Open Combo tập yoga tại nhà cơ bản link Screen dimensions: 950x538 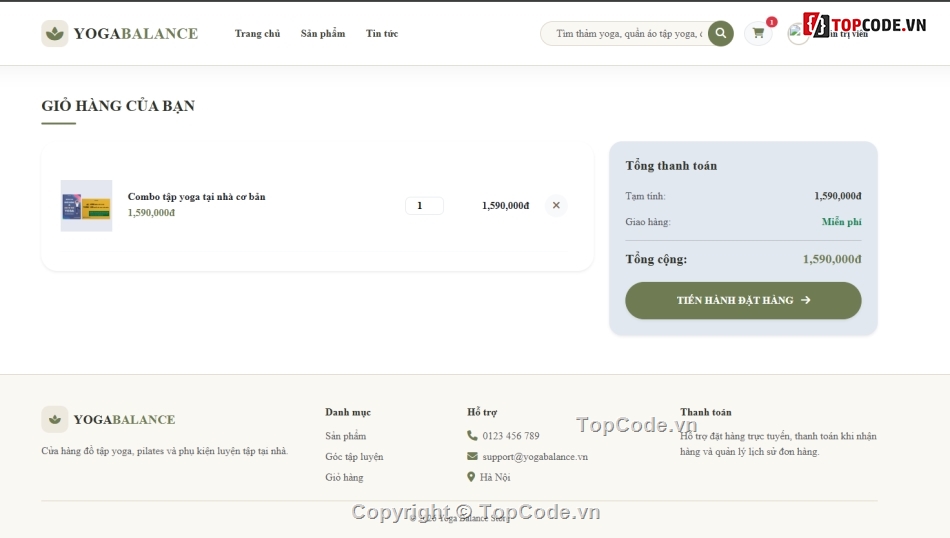coord(196,196)
